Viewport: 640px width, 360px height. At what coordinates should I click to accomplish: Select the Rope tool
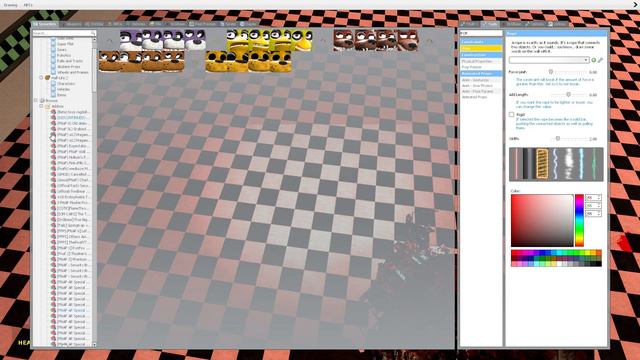click(481, 48)
